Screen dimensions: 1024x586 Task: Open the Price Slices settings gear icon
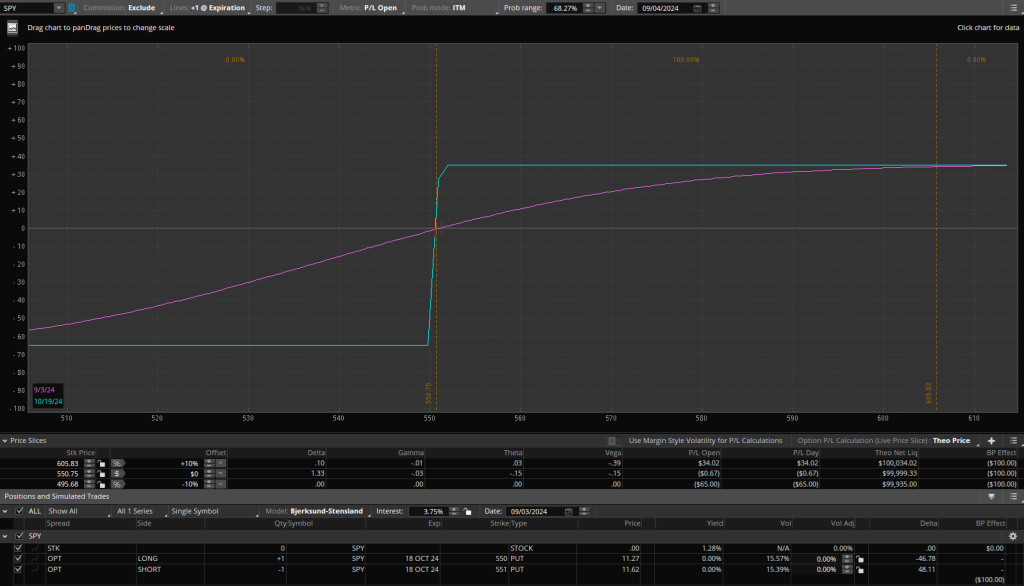1015,440
